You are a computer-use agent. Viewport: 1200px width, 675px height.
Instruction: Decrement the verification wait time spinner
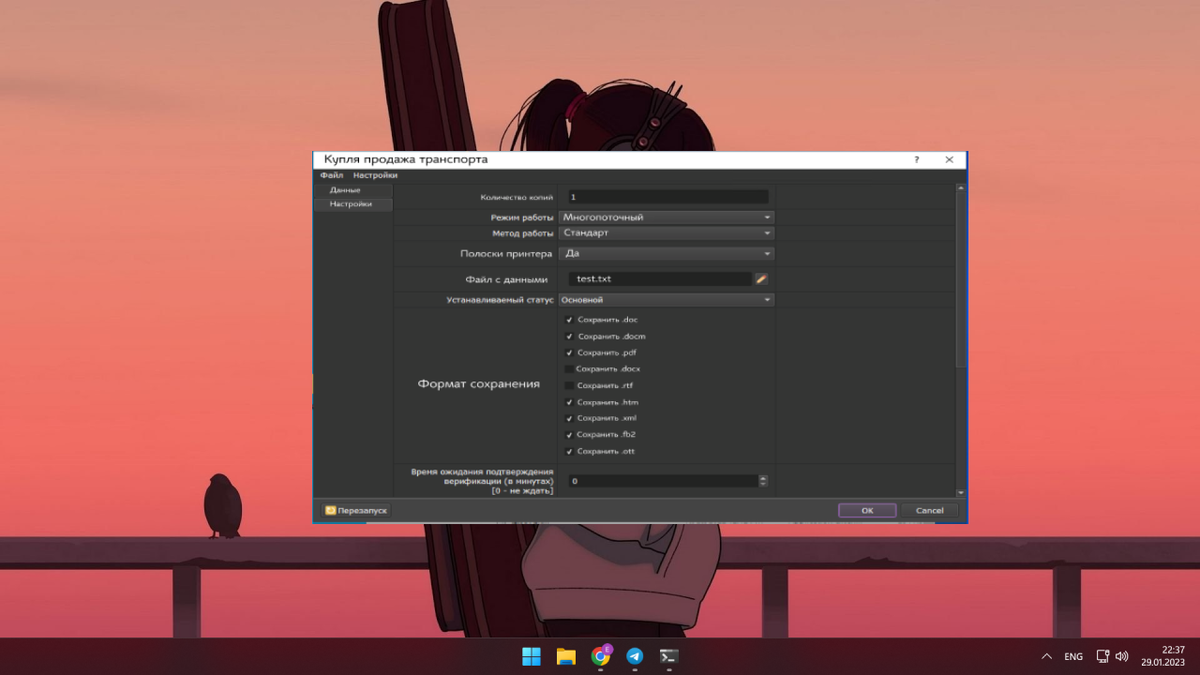(x=763, y=484)
